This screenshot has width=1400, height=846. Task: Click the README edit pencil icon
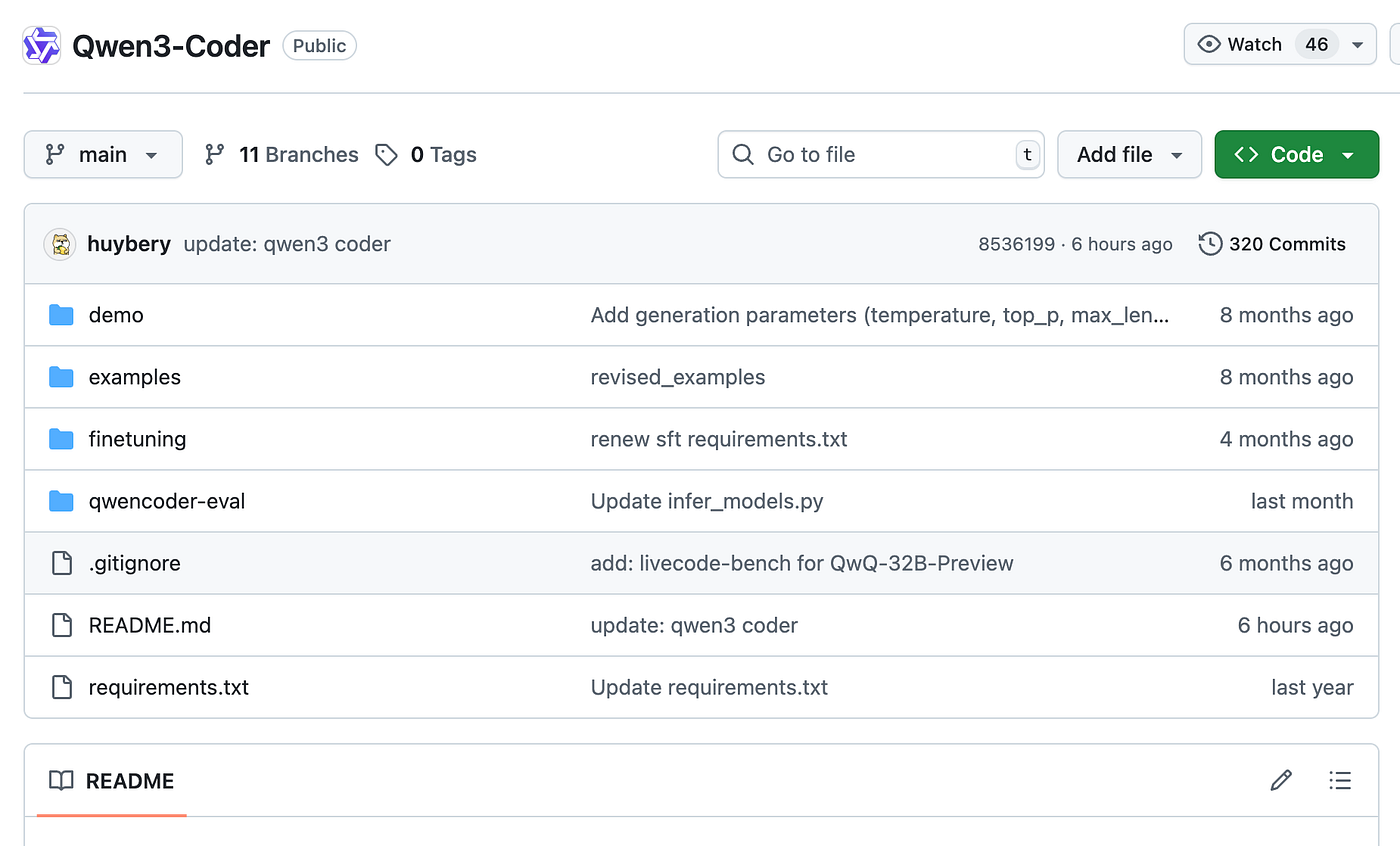click(x=1281, y=780)
